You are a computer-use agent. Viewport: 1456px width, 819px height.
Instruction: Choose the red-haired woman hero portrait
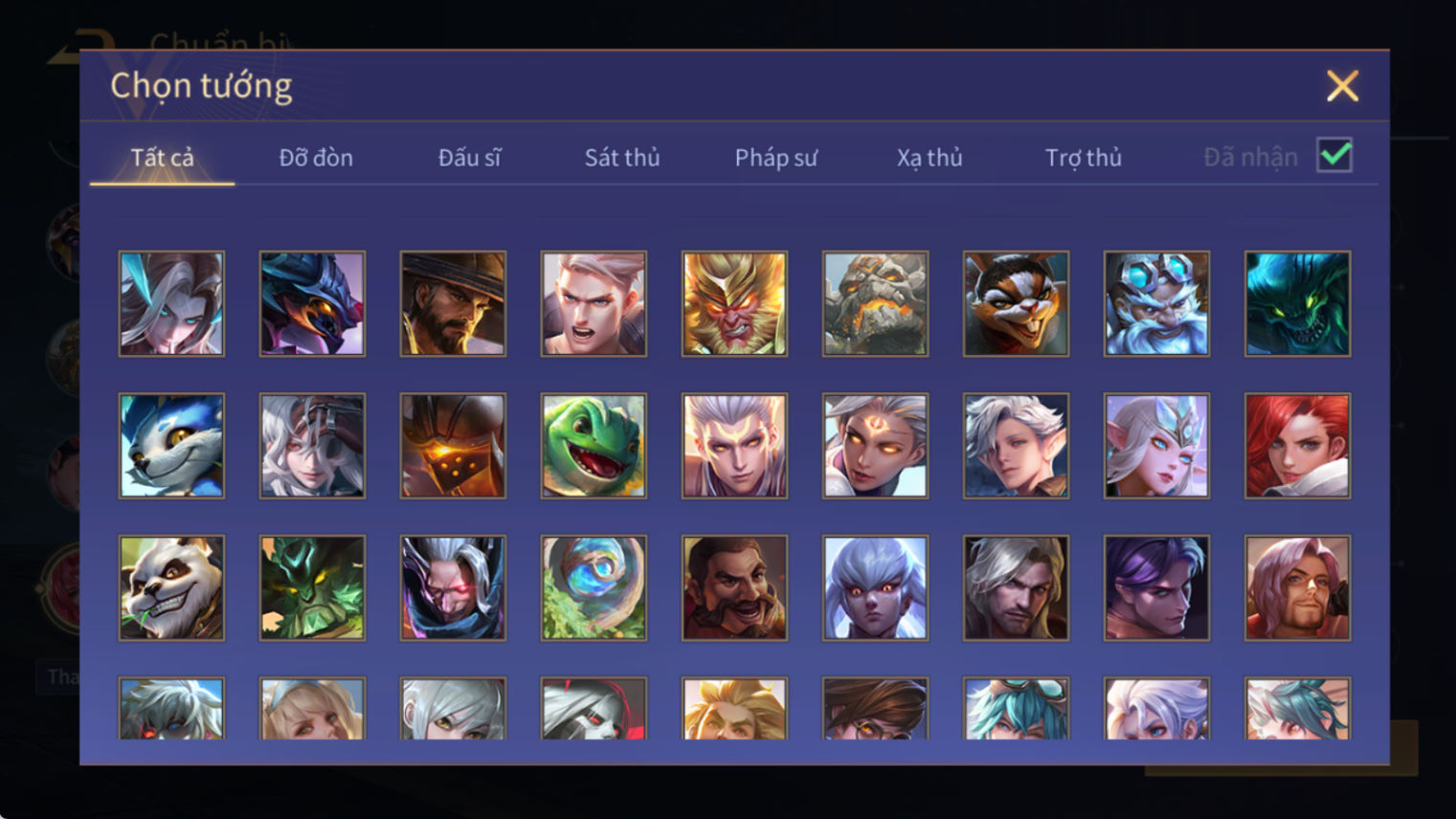[1297, 446]
